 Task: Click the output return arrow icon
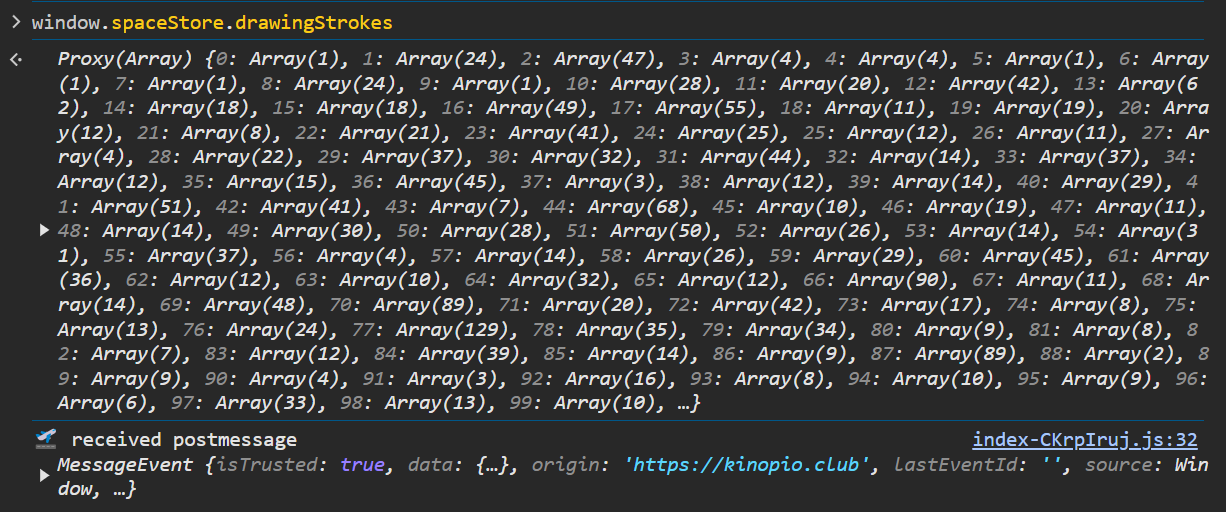click(15, 60)
